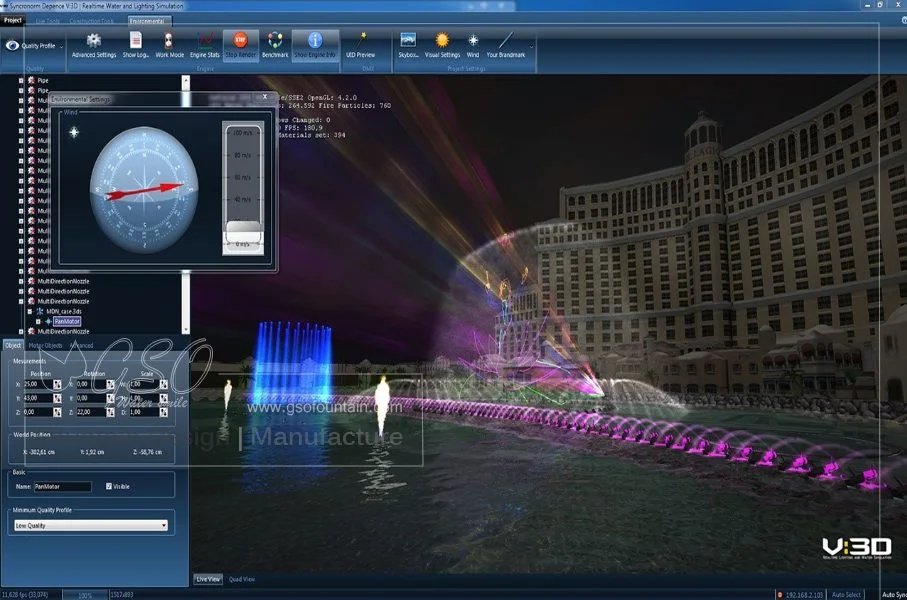
Task: Expand the first Pipe tree node
Action: (x=21, y=80)
